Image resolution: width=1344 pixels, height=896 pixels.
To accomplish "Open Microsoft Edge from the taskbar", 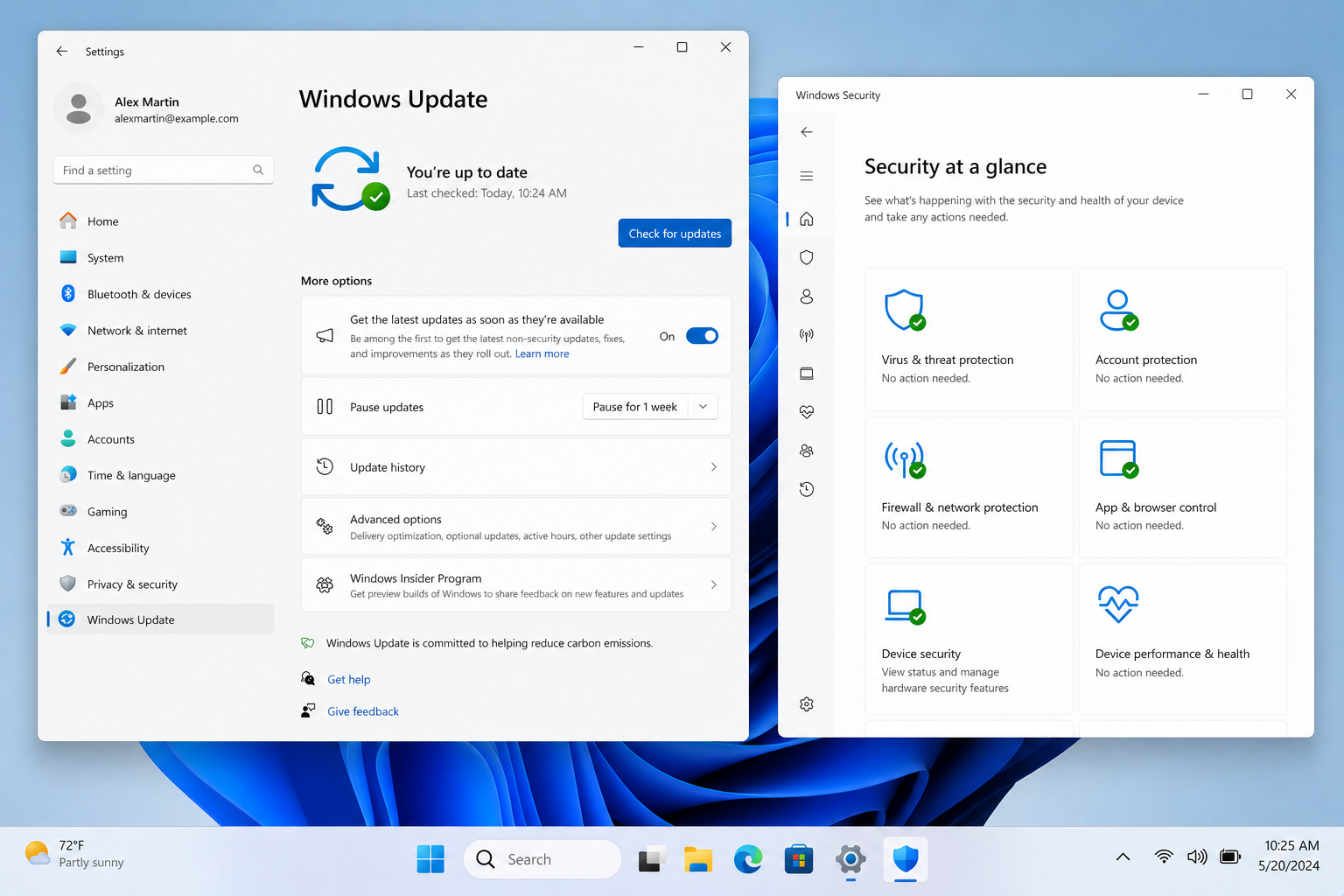I will [x=748, y=859].
